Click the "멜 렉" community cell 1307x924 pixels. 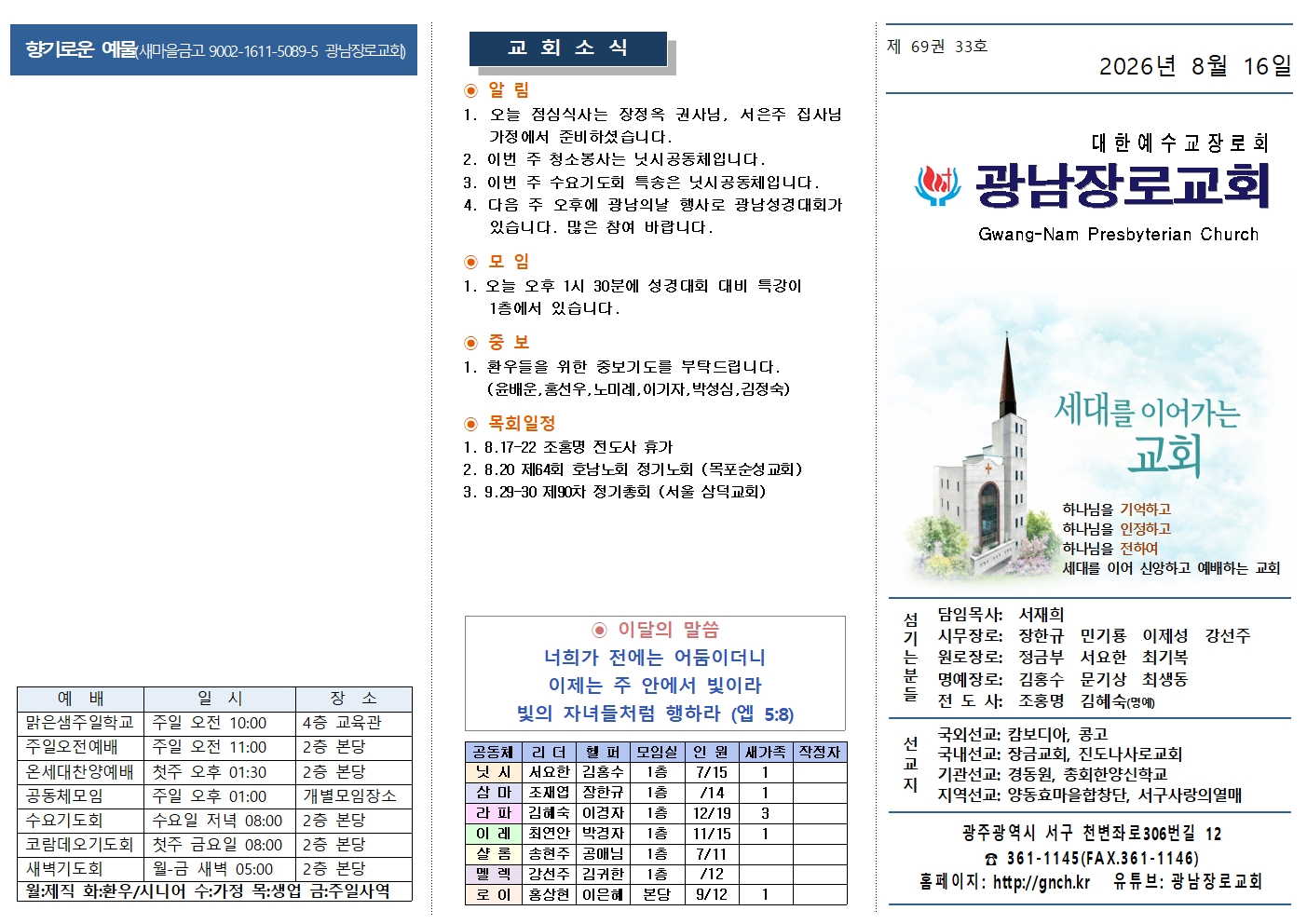(x=494, y=875)
